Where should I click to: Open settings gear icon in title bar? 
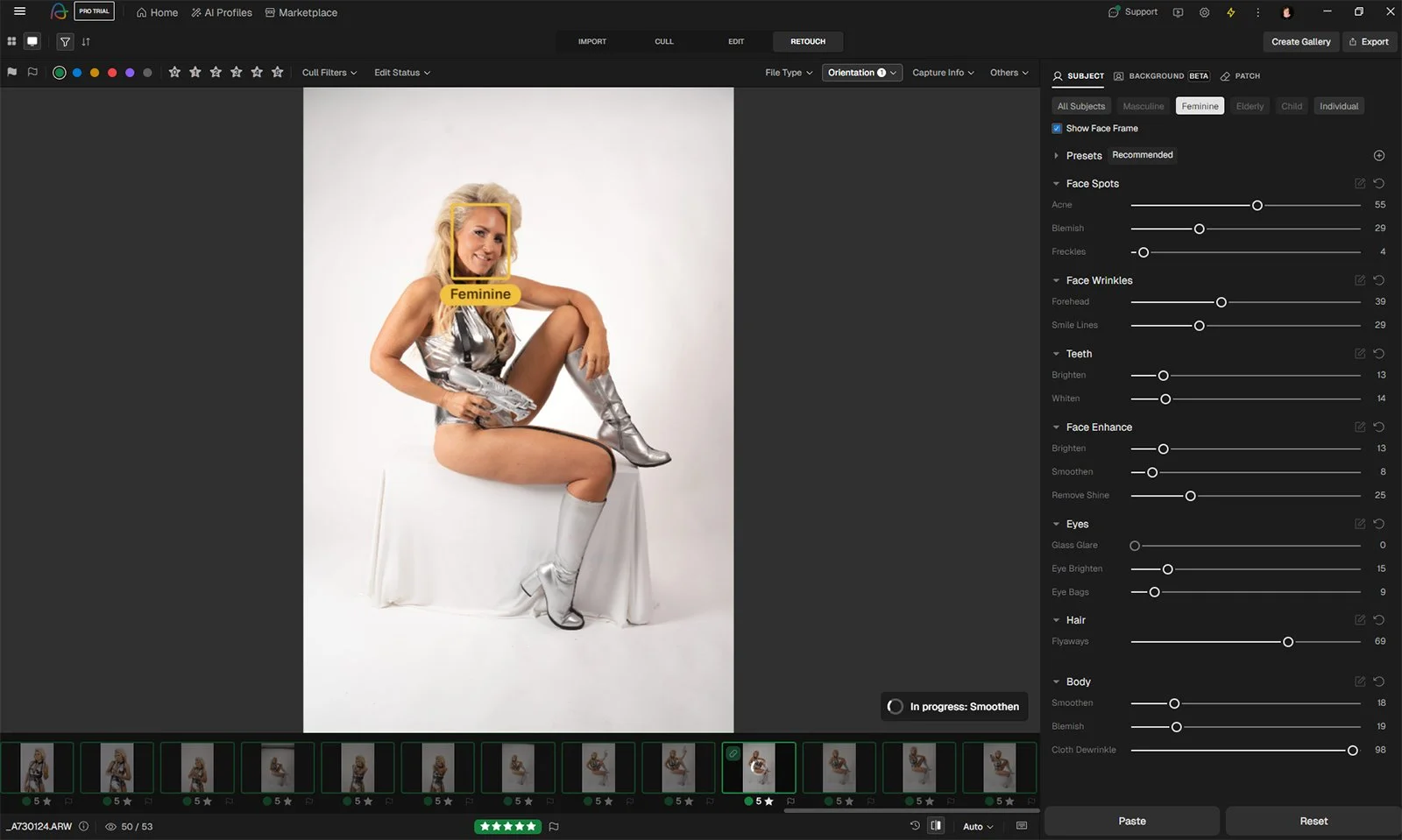[x=1205, y=12]
